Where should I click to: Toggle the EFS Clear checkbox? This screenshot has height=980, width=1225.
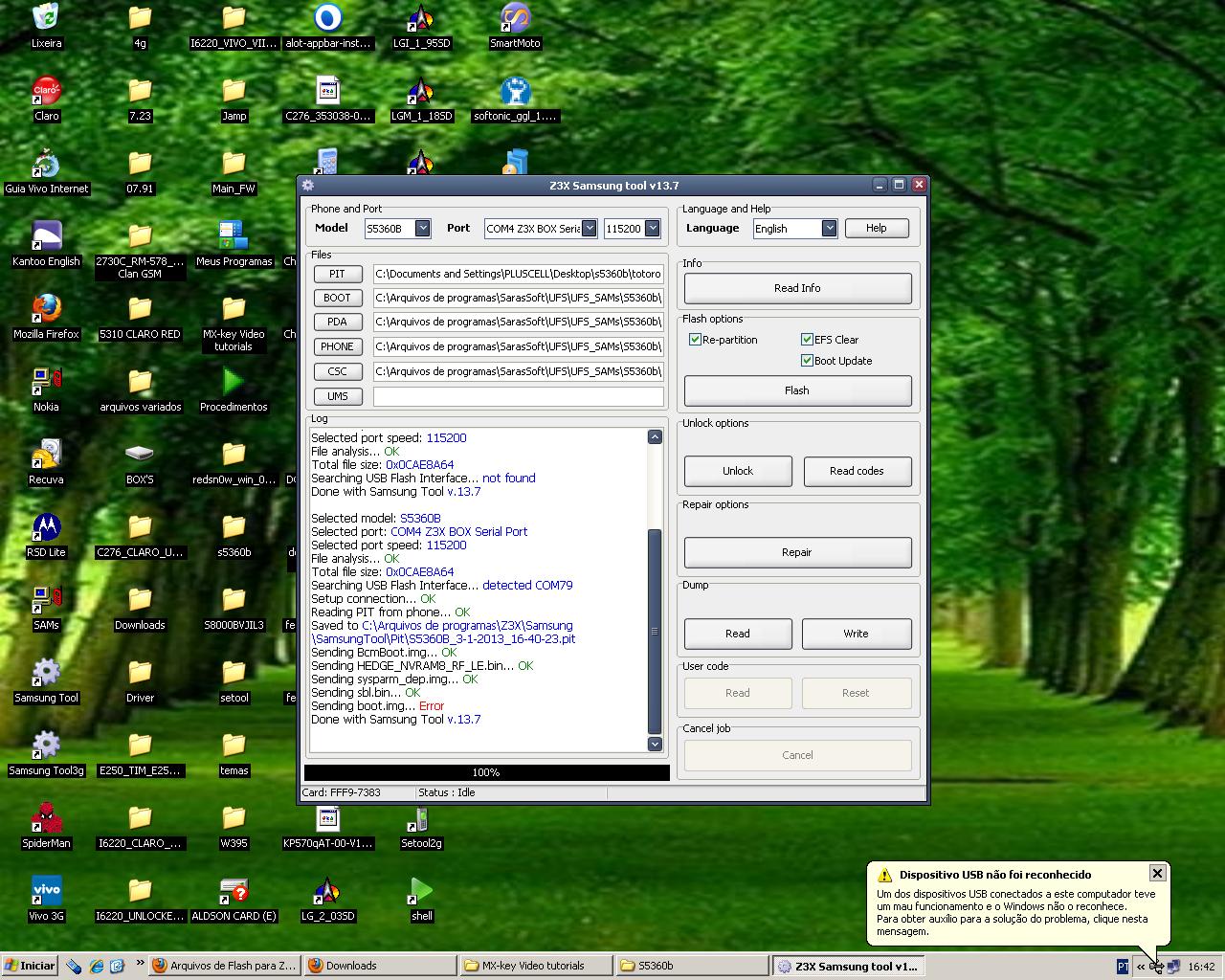808,340
